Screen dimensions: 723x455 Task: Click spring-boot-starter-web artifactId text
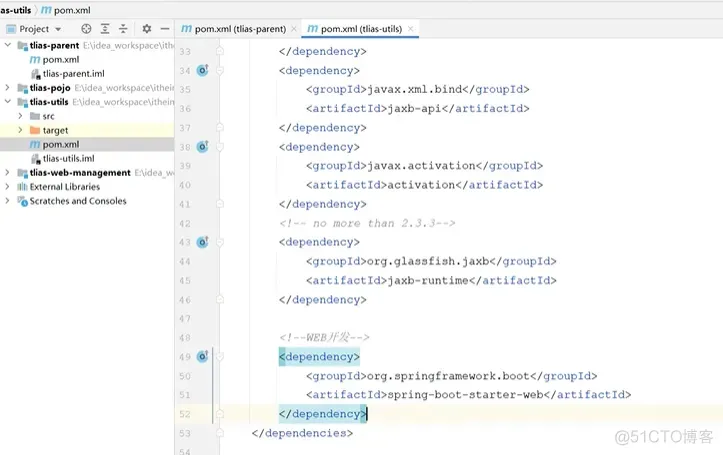point(465,395)
